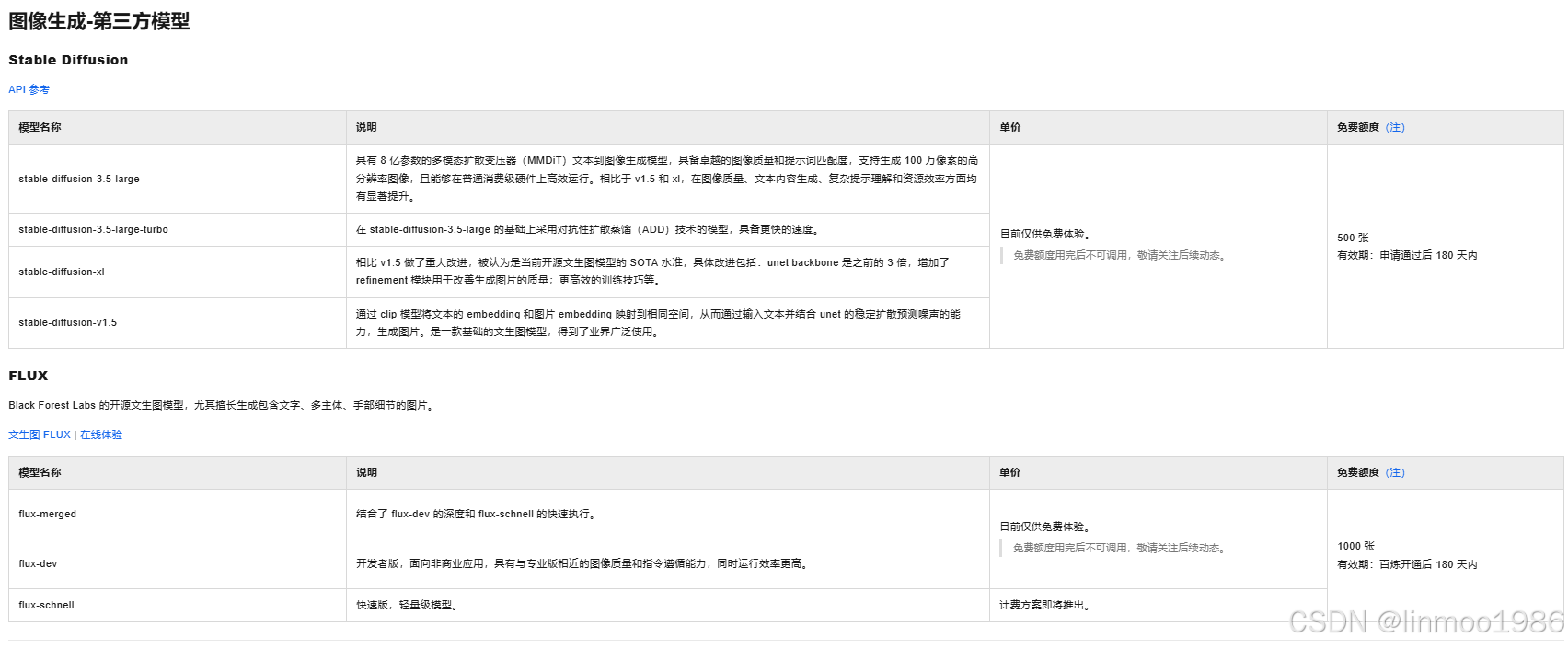This screenshot has width=1568, height=649.
Task: Select the stable-diffusion-v1.5 model name
Action: pos(68,322)
